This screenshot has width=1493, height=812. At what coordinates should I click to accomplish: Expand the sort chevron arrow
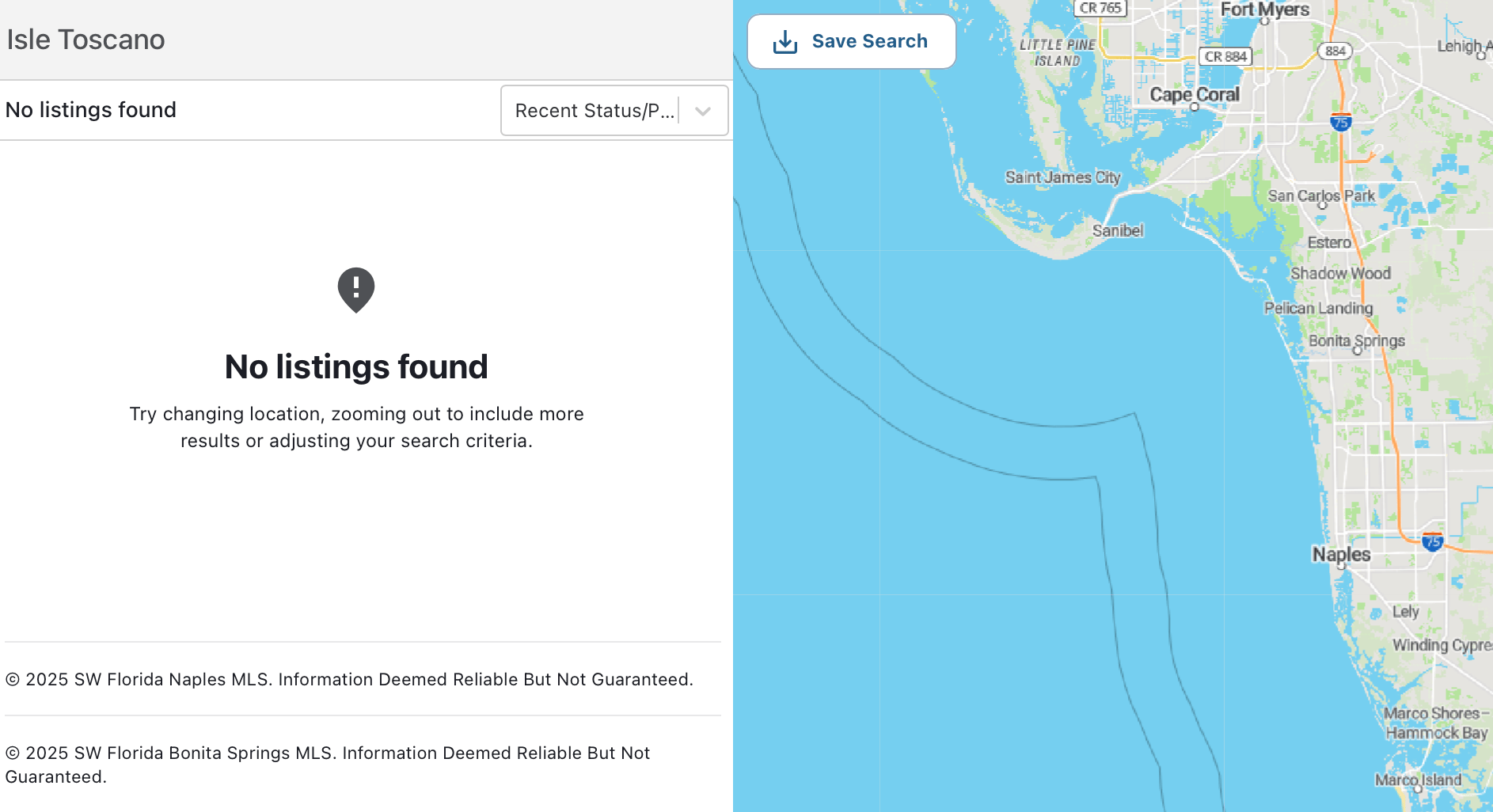coord(703,112)
